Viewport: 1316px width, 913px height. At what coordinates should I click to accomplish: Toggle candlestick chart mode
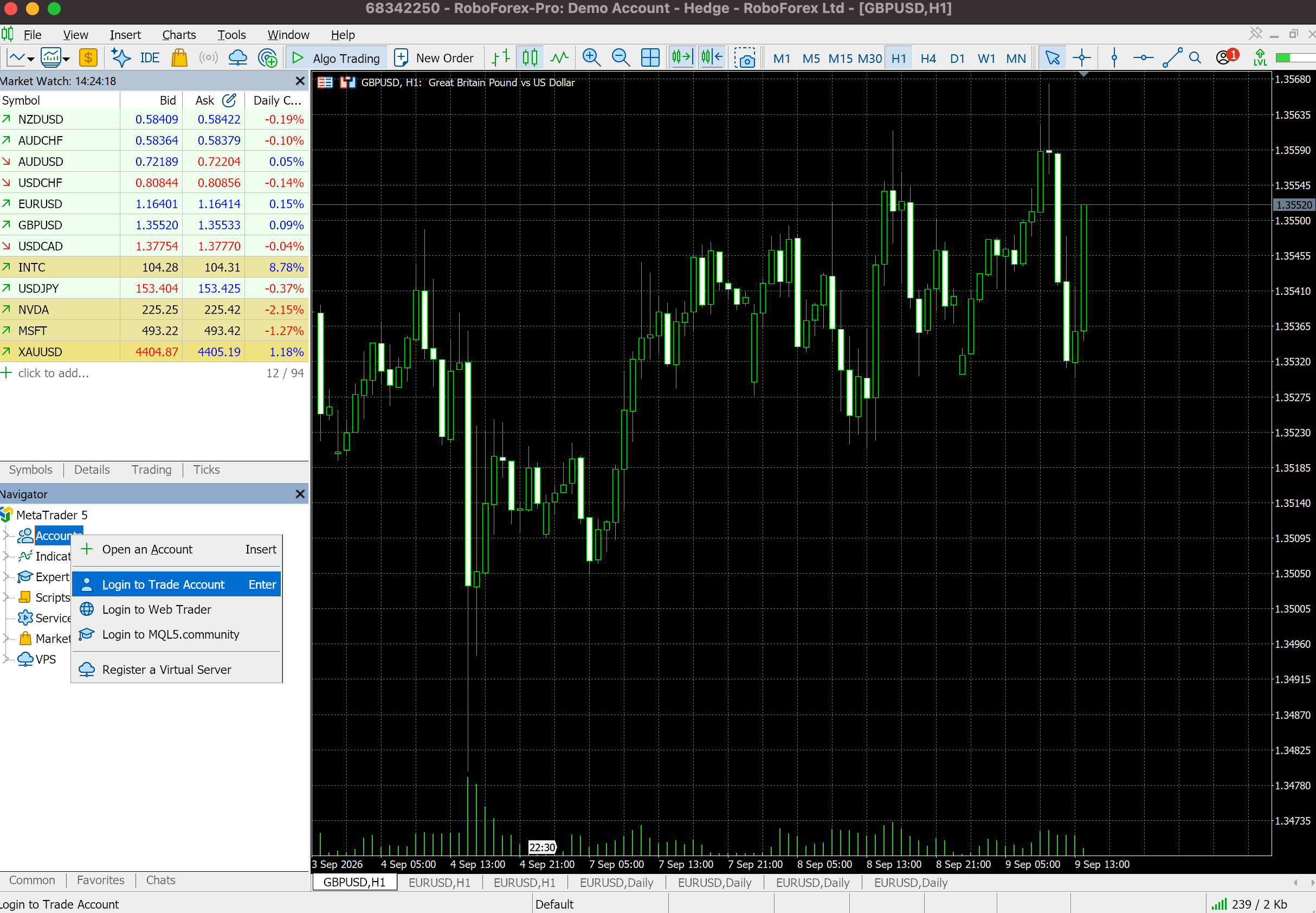click(530, 58)
